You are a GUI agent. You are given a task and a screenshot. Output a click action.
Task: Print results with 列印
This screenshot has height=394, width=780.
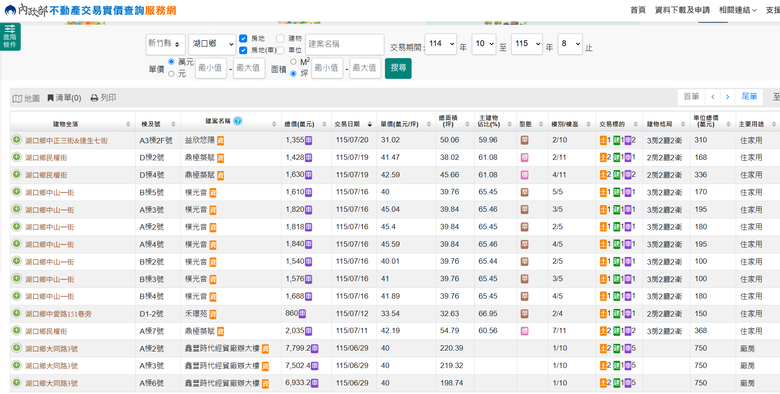pos(103,98)
